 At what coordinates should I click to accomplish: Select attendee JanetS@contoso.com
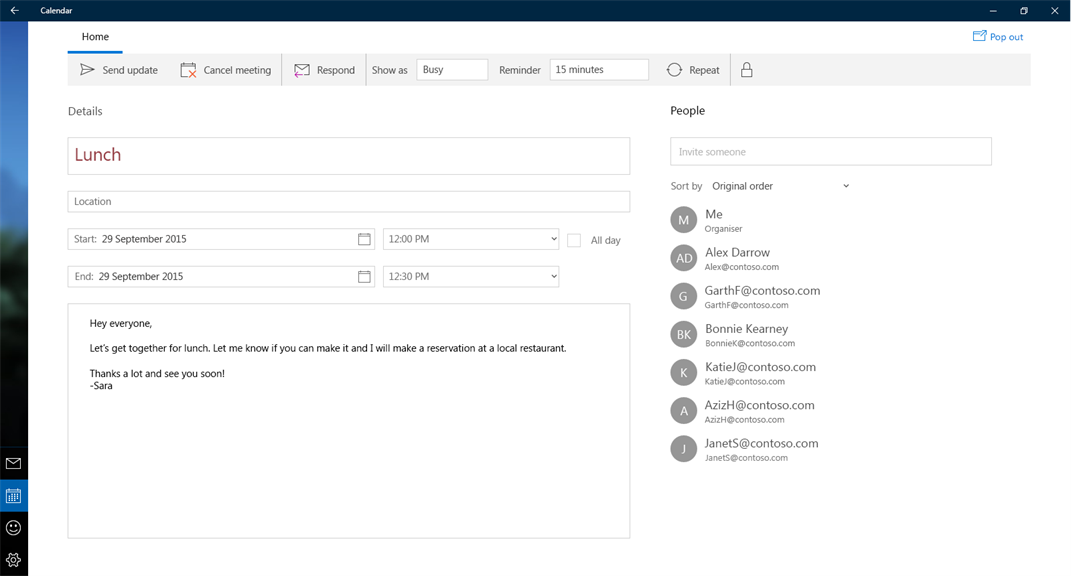tap(762, 443)
